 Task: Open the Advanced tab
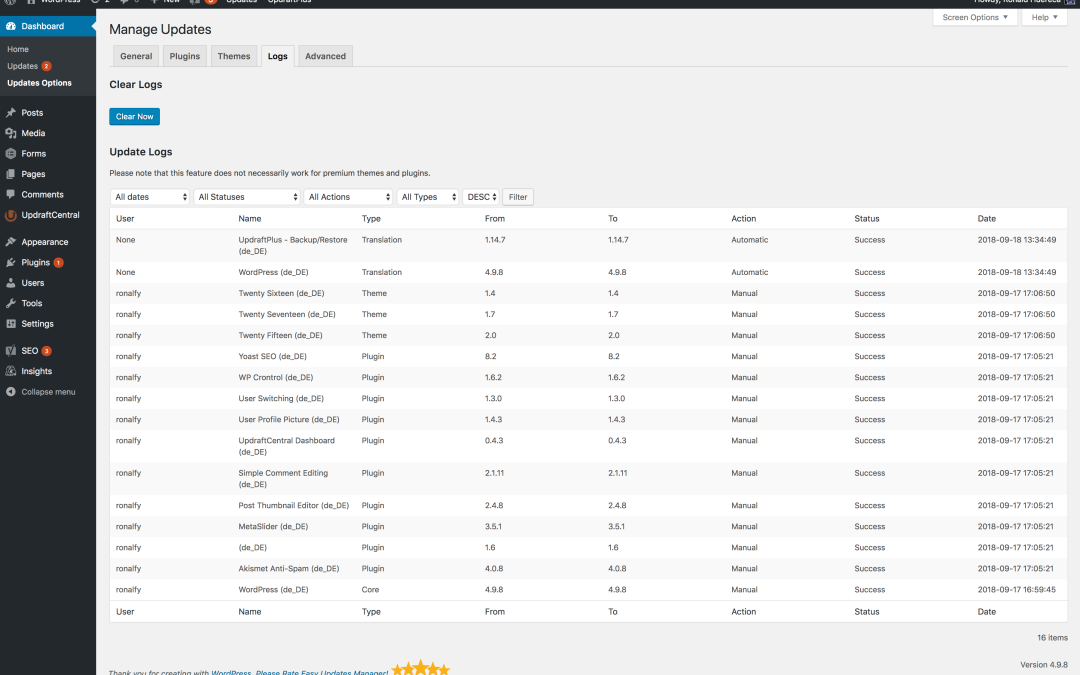(325, 56)
